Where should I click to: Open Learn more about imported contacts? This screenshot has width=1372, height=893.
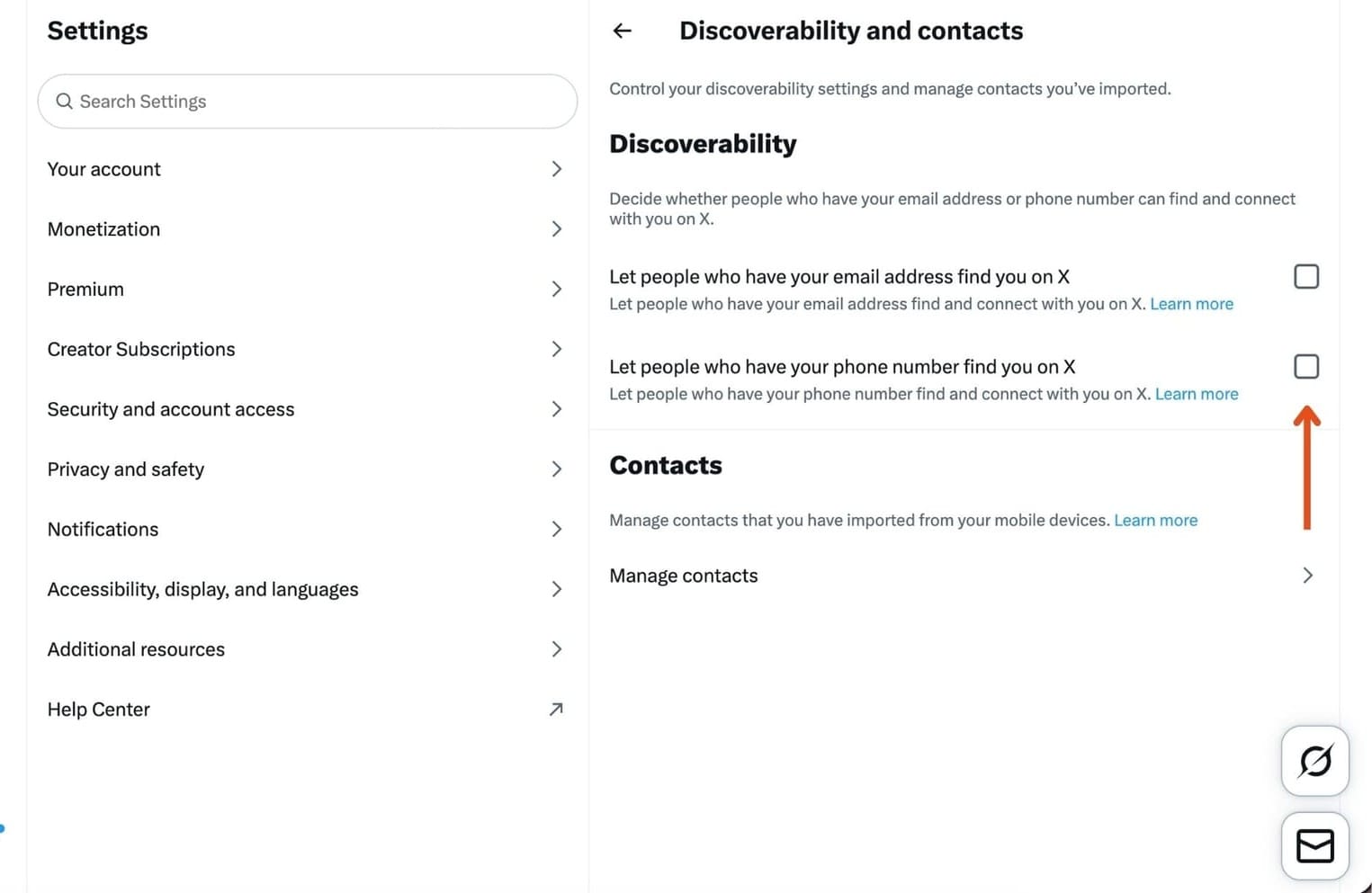(1155, 520)
